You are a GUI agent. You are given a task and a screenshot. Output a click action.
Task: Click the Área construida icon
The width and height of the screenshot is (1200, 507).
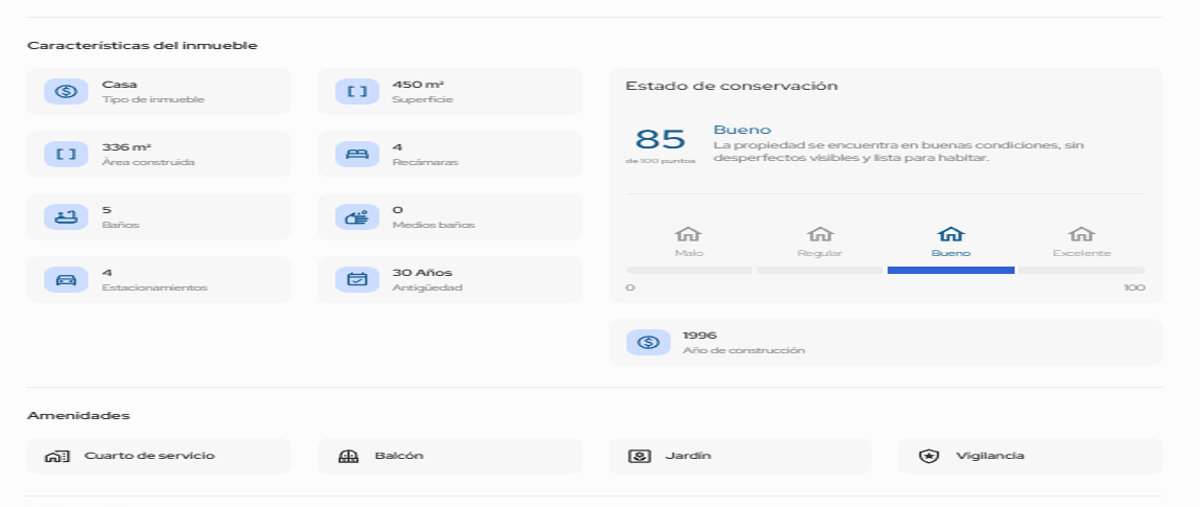(x=66, y=154)
